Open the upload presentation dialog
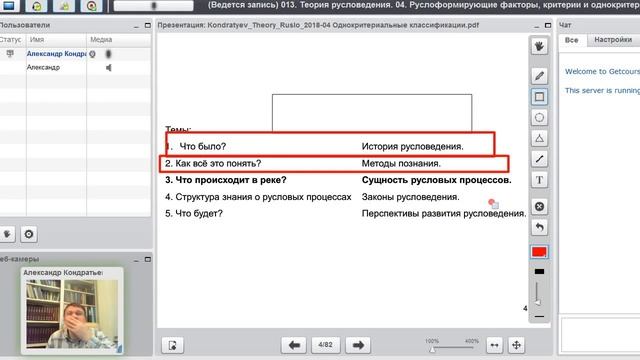This screenshot has width=640, height=360. click(x=173, y=345)
